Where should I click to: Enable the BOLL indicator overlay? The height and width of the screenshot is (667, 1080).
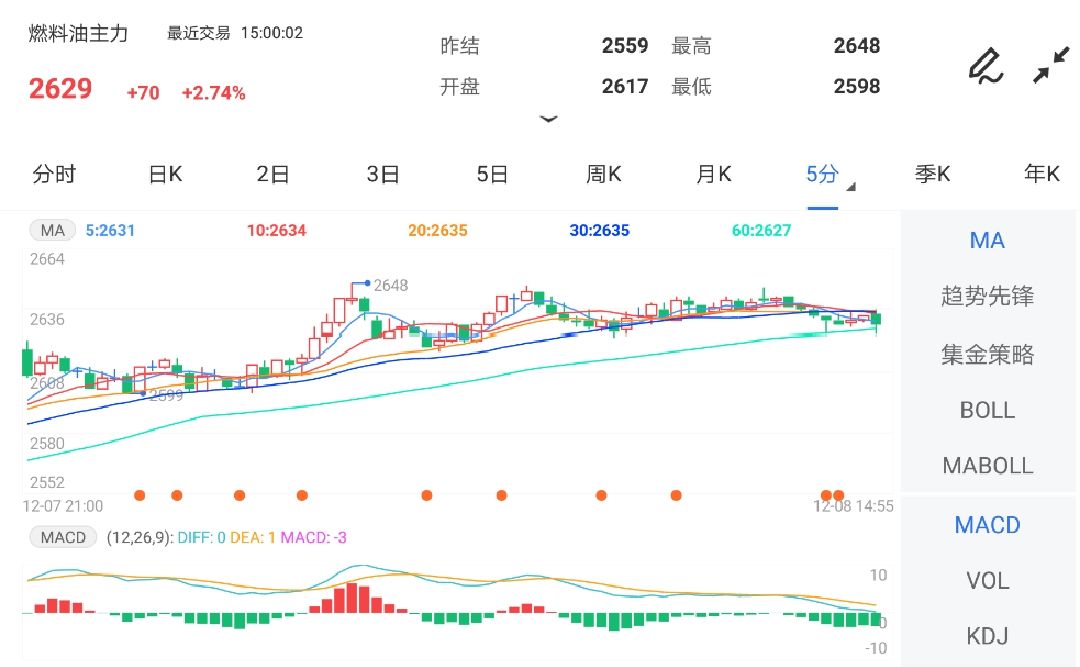[988, 410]
